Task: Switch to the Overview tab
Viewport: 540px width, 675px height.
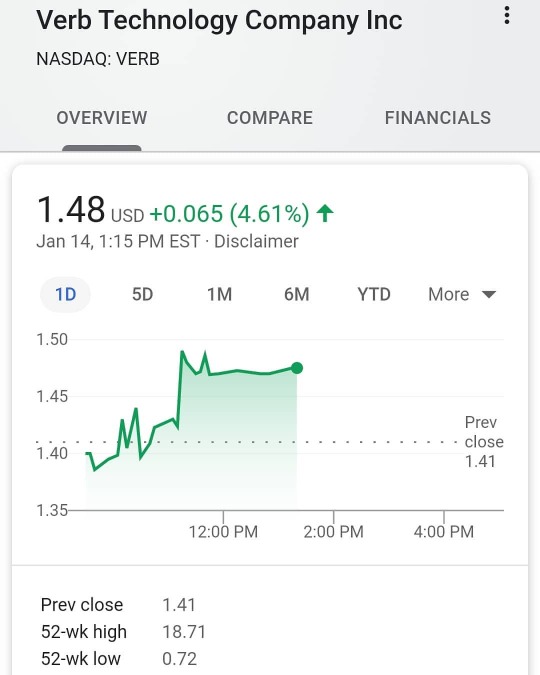Action: [102, 118]
